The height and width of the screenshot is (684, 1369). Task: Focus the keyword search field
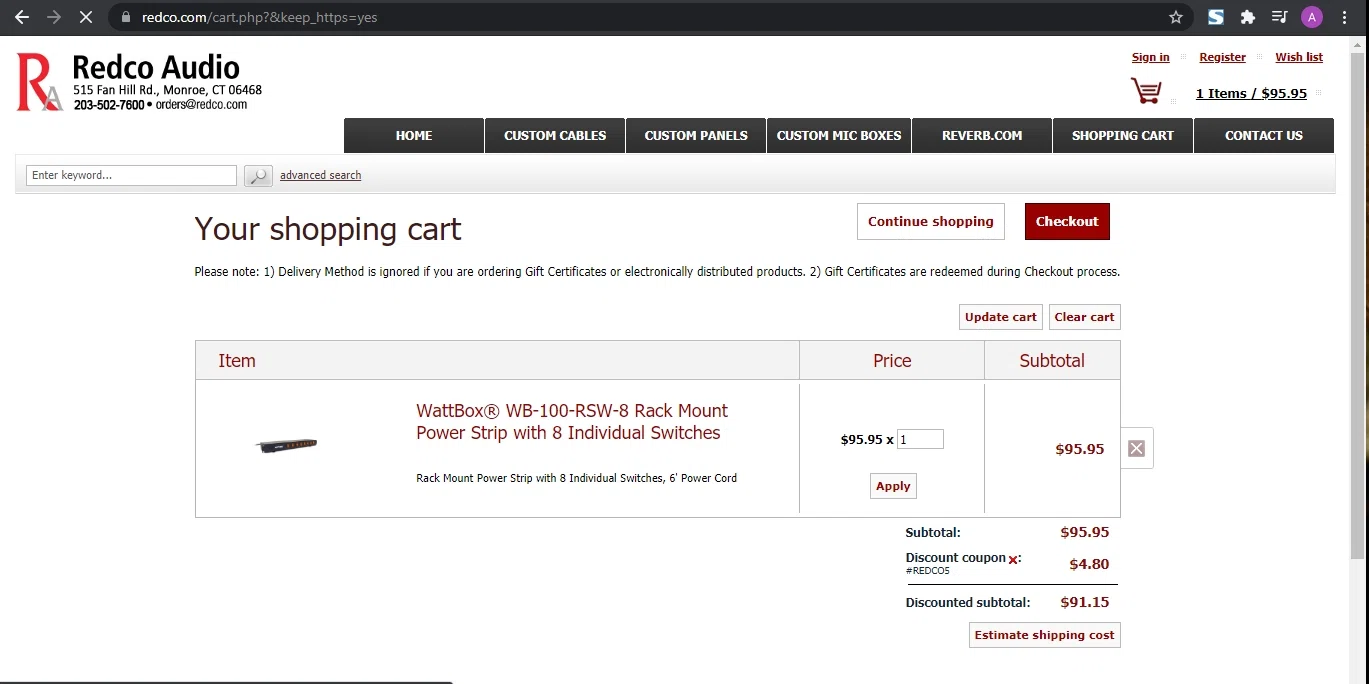[131, 175]
